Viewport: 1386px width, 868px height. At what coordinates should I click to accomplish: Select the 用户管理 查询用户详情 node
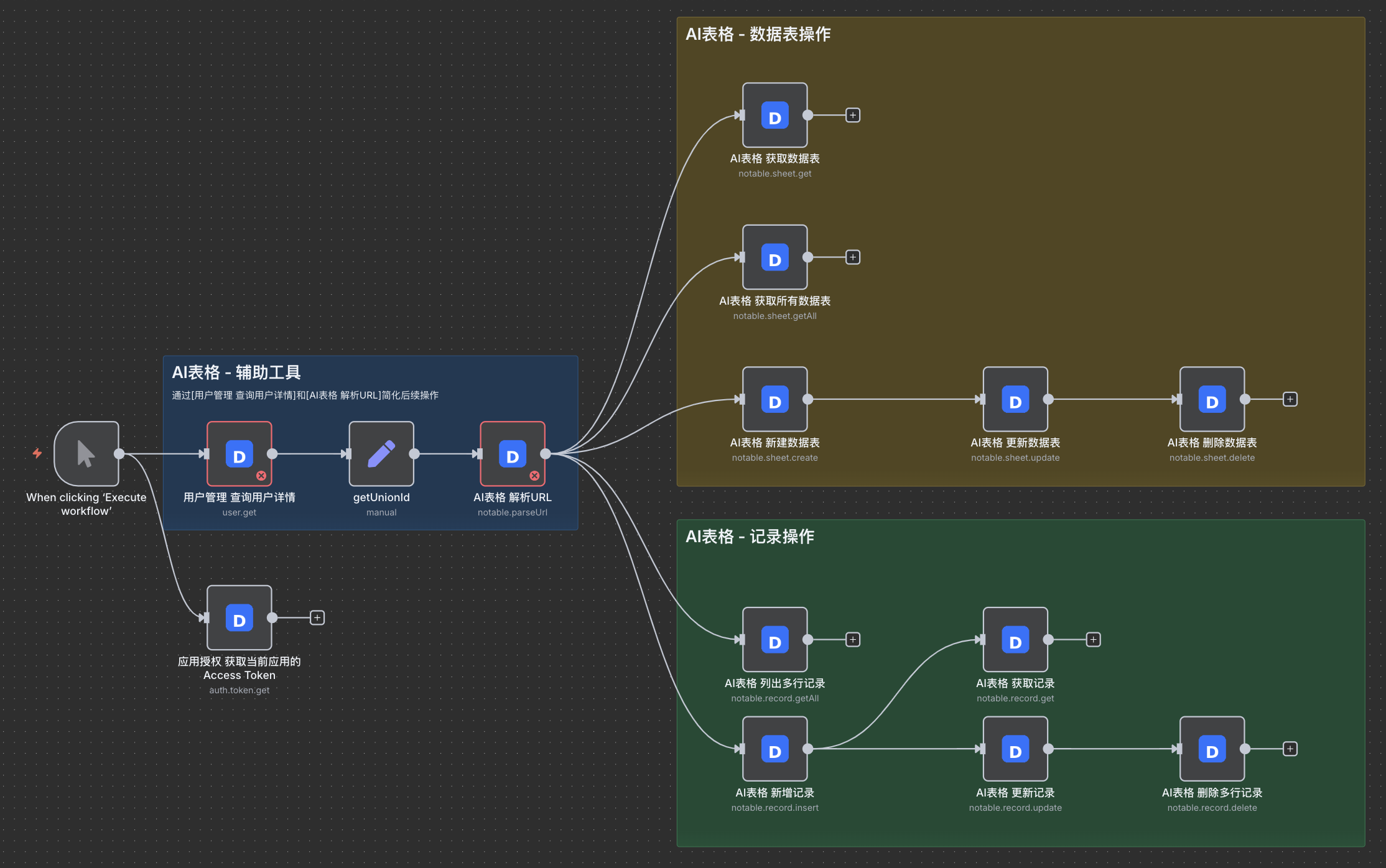click(x=239, y=455)
